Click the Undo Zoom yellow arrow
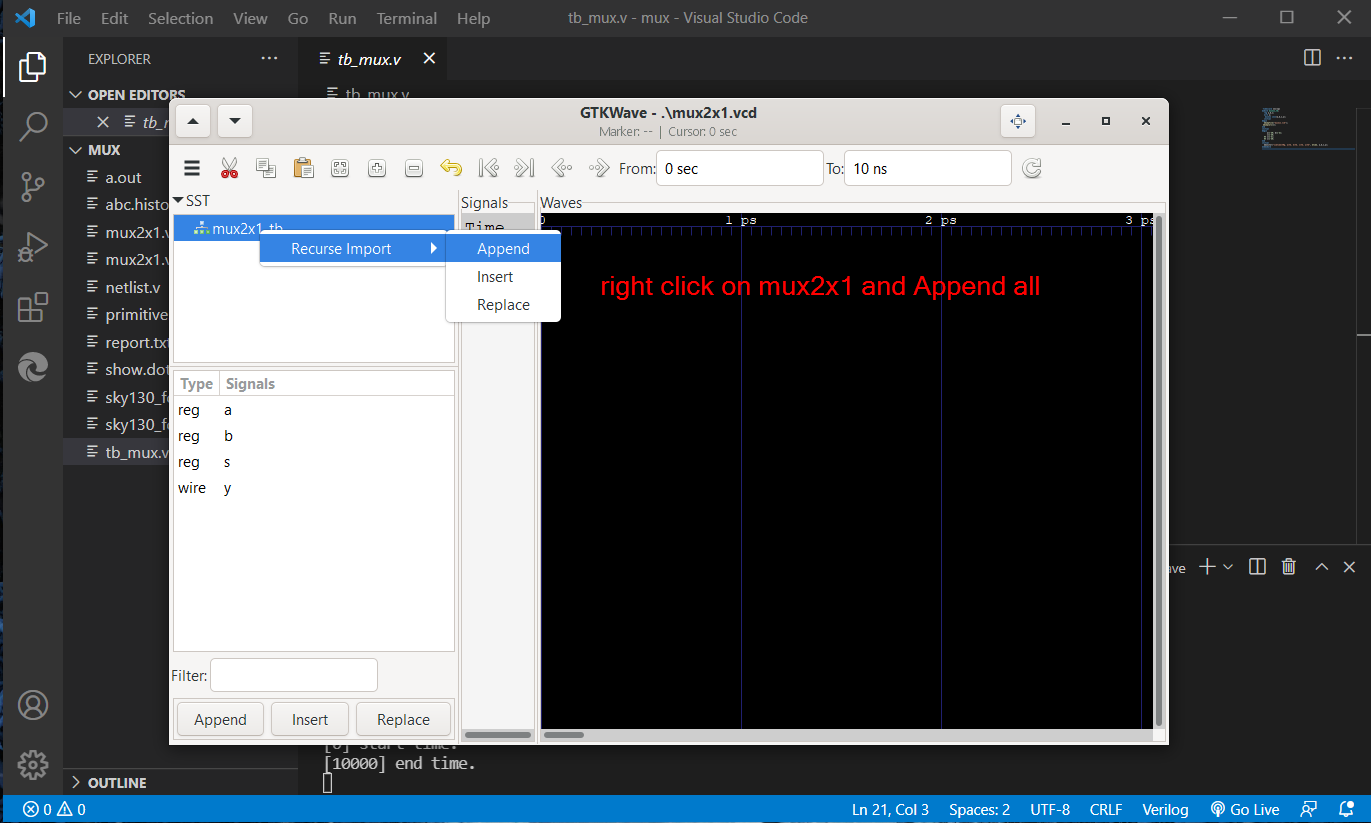The width and height of the screenshot is (1371, 823). pos(451,168)
